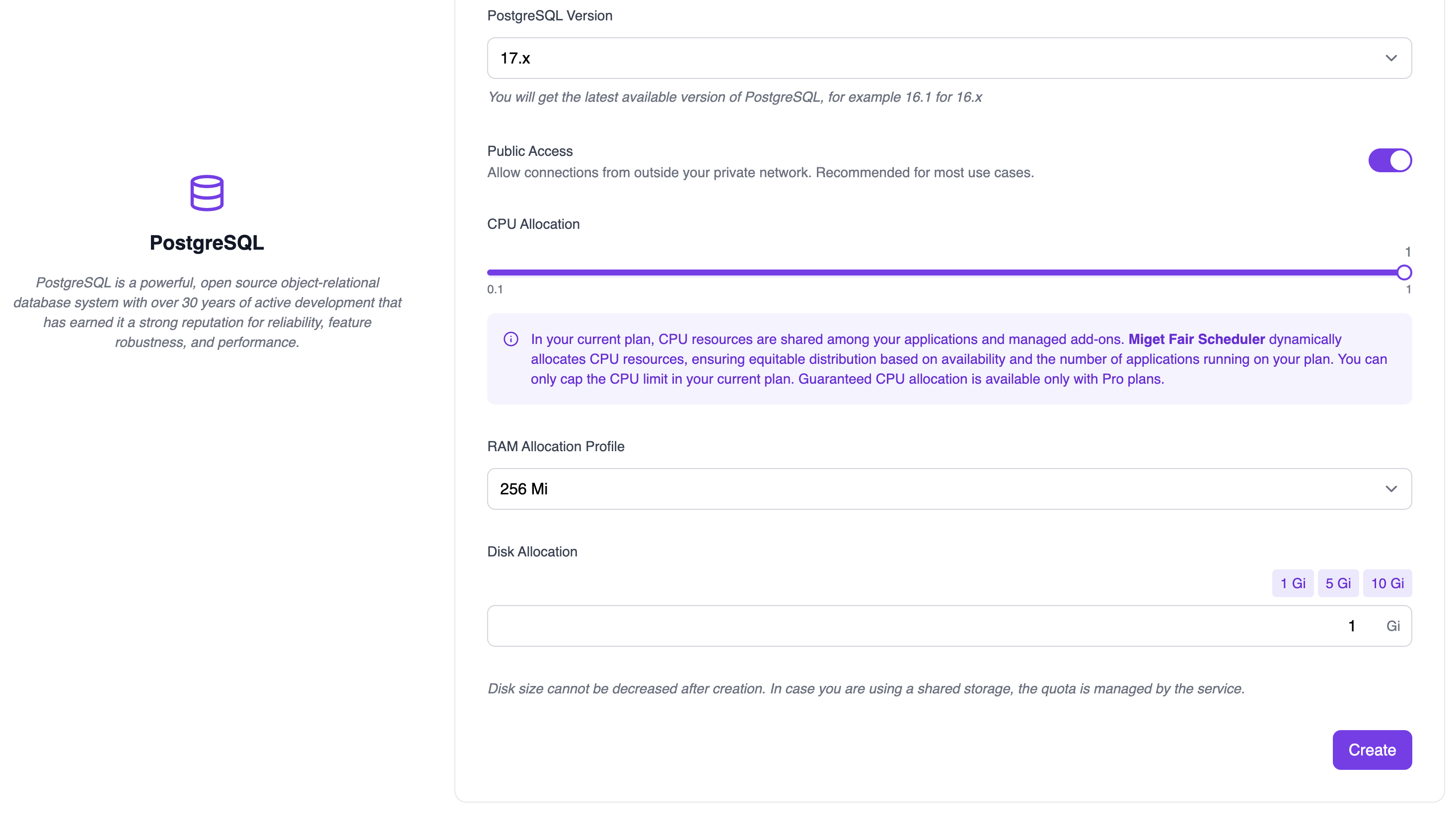This screenshot has height=816, width=1456.
Task: Click the CPU Allocation slider handle
Action: pos(1404,272)
